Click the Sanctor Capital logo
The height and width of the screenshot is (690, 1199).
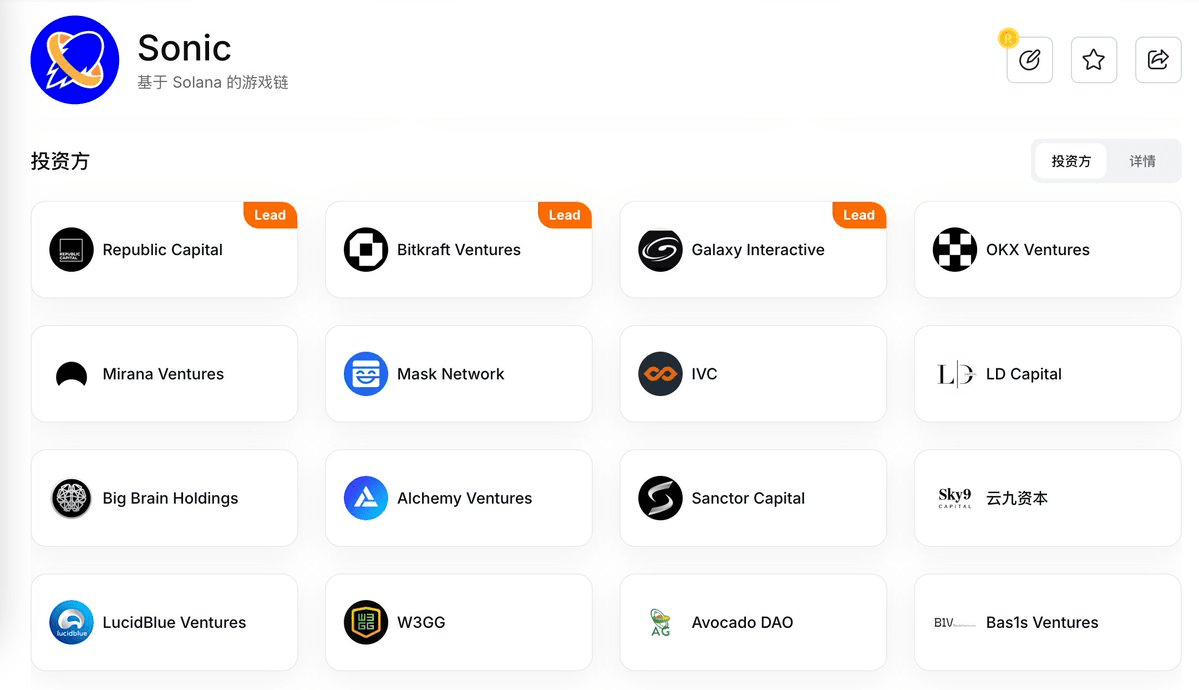click(x=660, y=498)
